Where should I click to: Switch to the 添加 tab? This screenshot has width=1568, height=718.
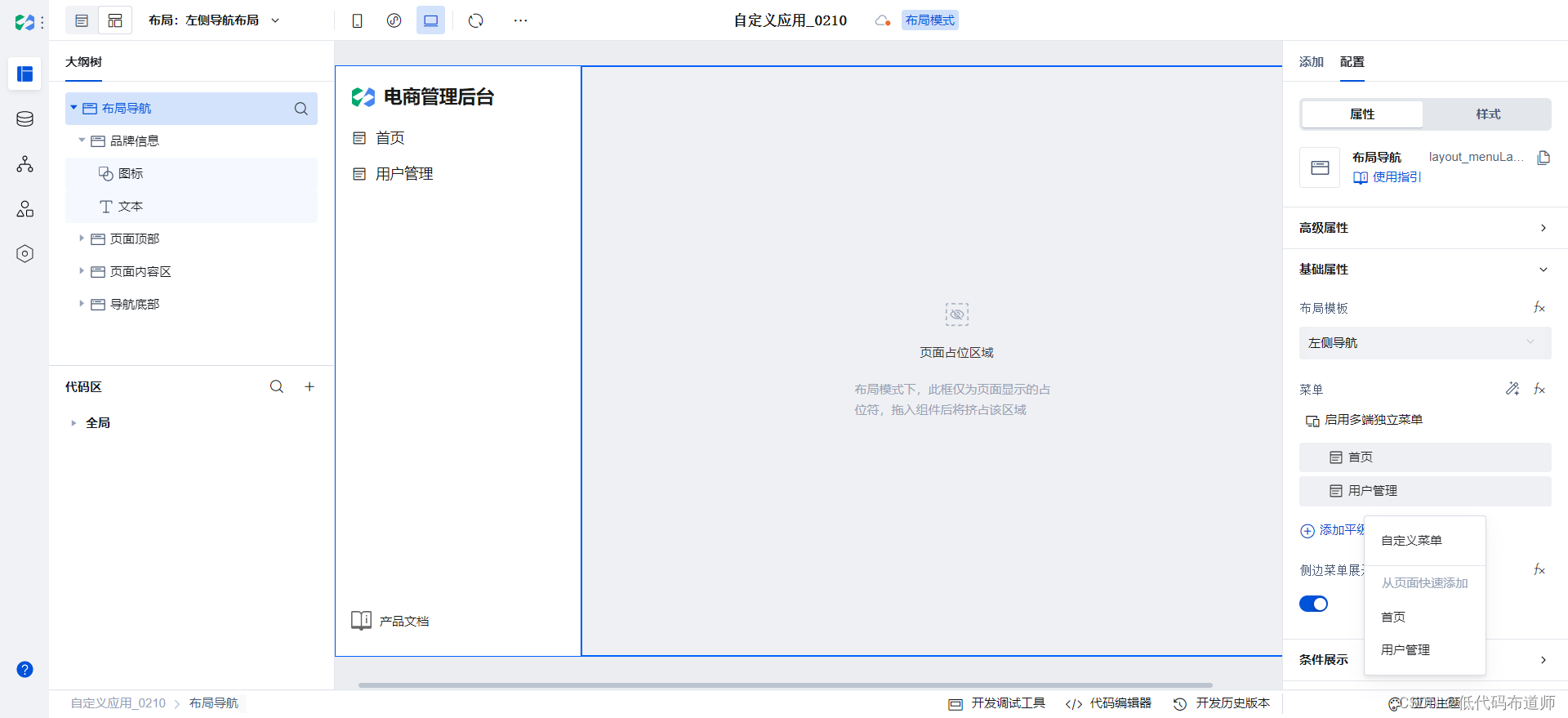coord(1312,62)
